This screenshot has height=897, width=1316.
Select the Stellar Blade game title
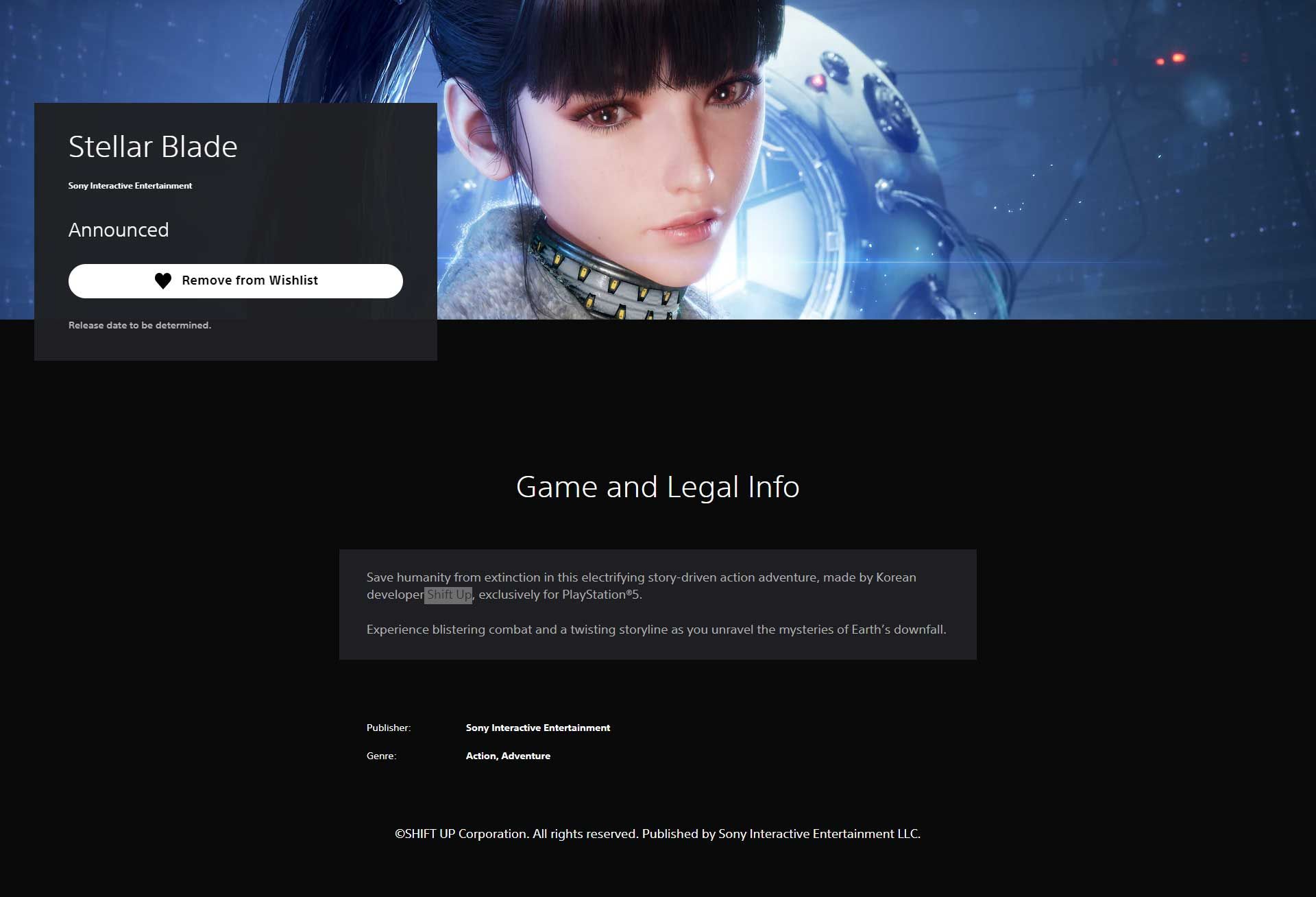153,147
